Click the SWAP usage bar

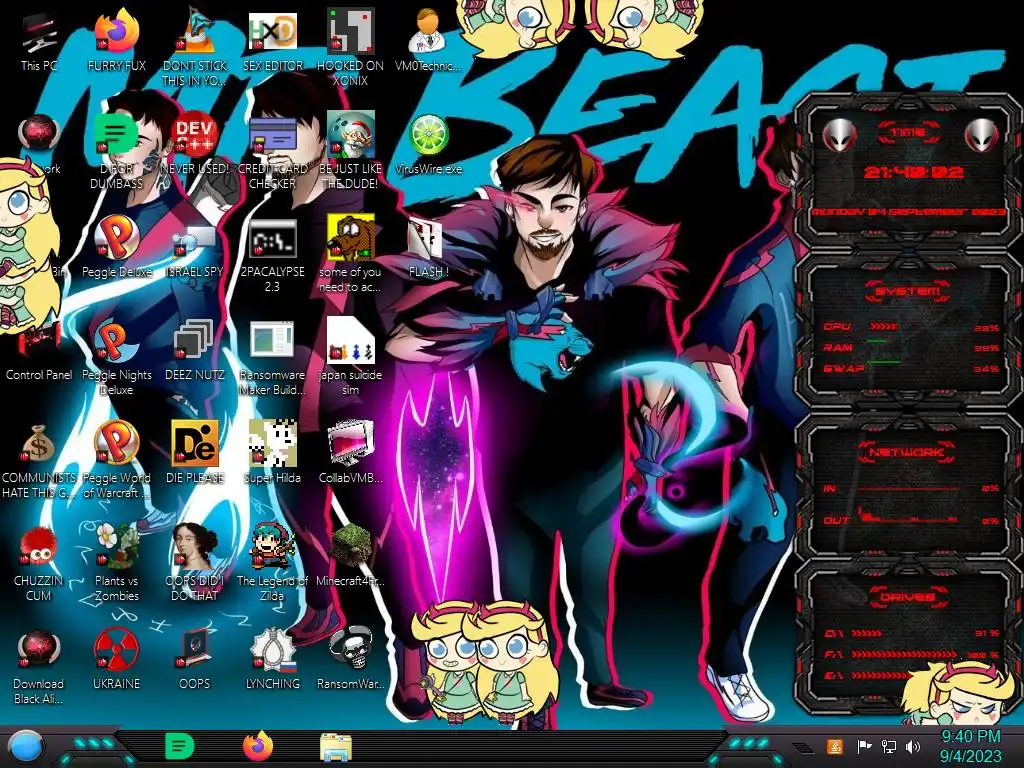(x=884, y=361)
